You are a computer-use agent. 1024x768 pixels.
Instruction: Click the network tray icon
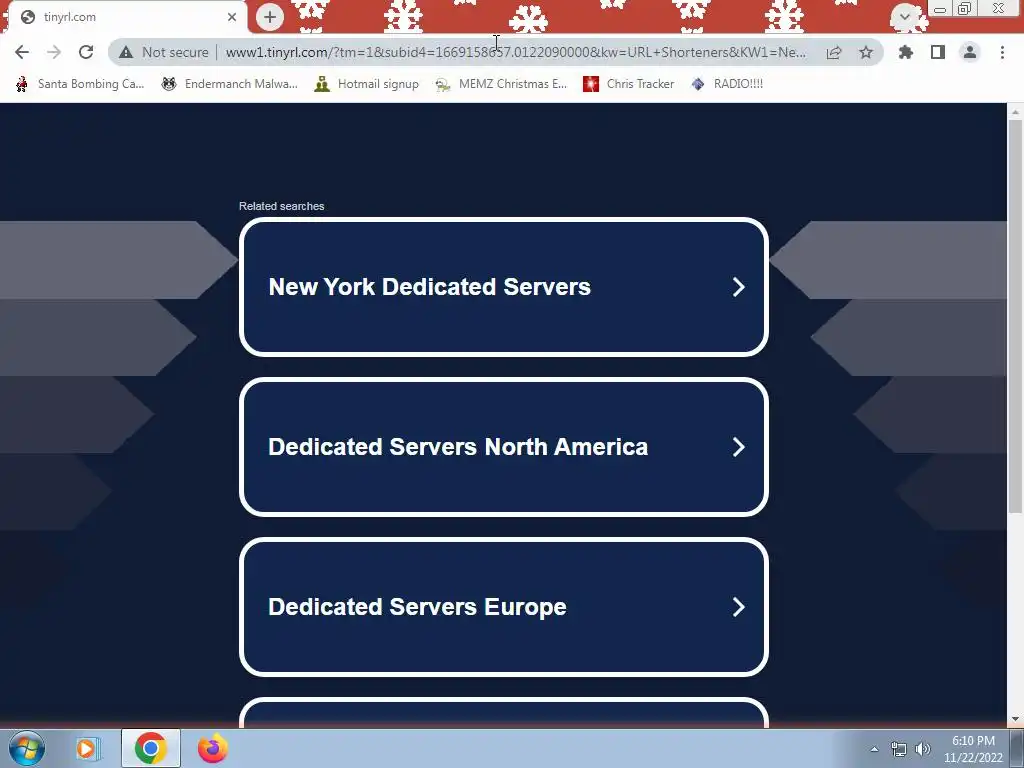click(899, 749)
